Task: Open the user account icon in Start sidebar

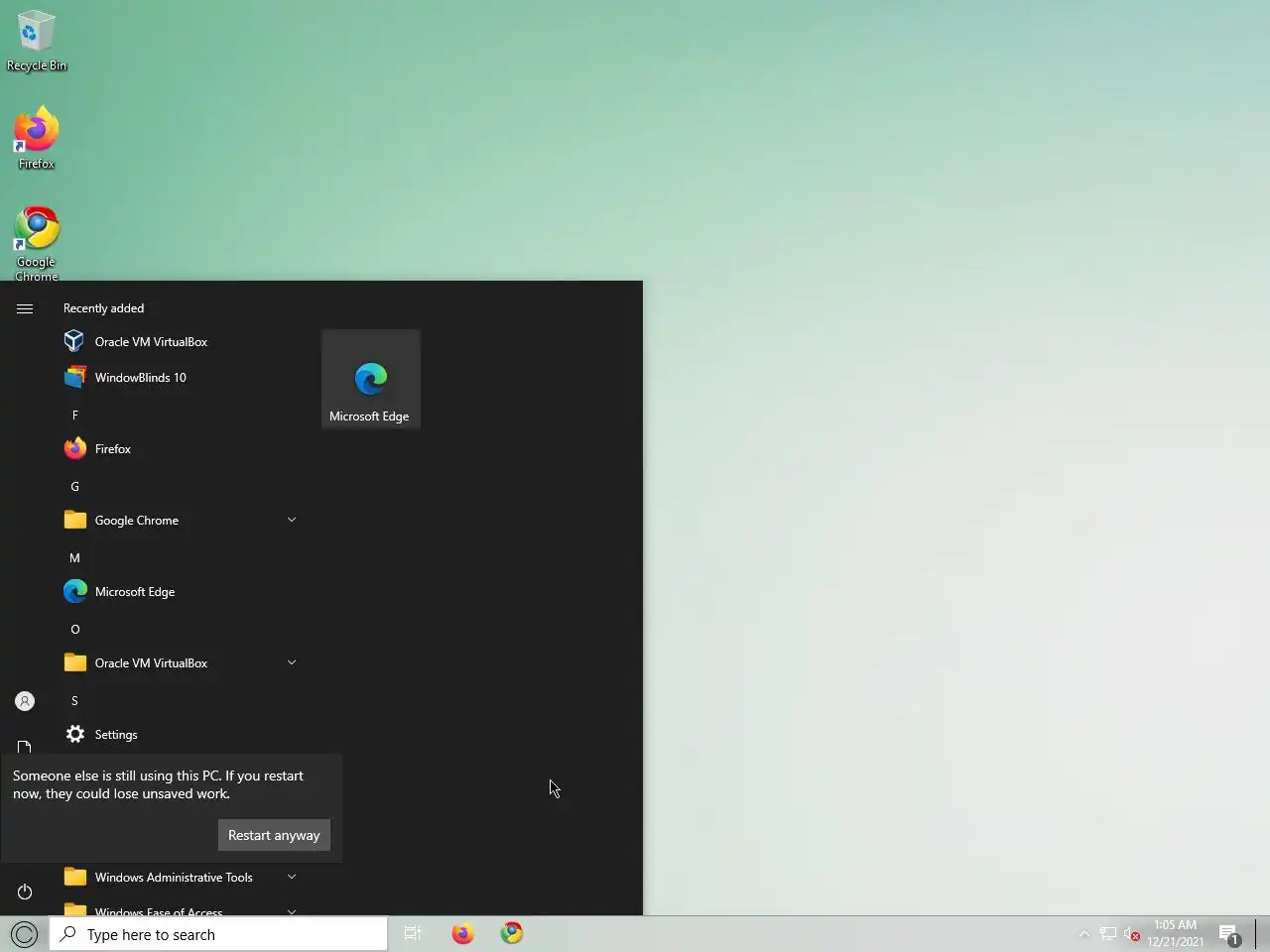Action: (25, 701)
